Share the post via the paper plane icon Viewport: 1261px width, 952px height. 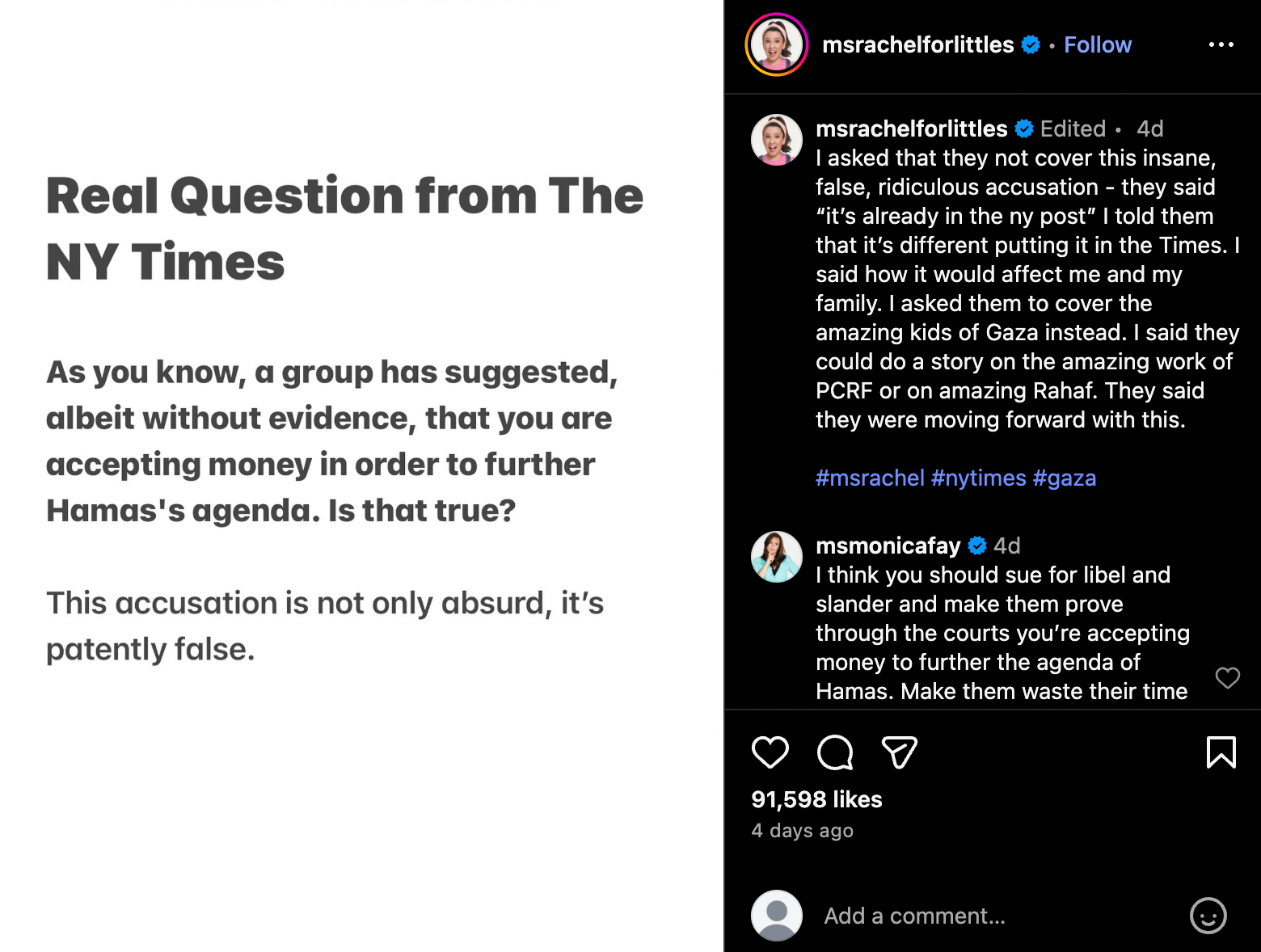pyautogui.click(x=899, y=752)
